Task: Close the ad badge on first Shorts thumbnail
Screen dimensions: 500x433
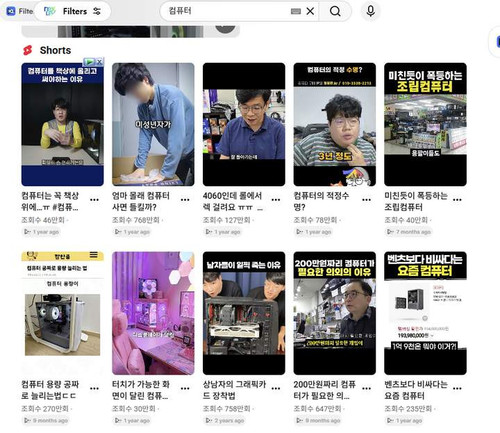Action: (x=99, y=62)
